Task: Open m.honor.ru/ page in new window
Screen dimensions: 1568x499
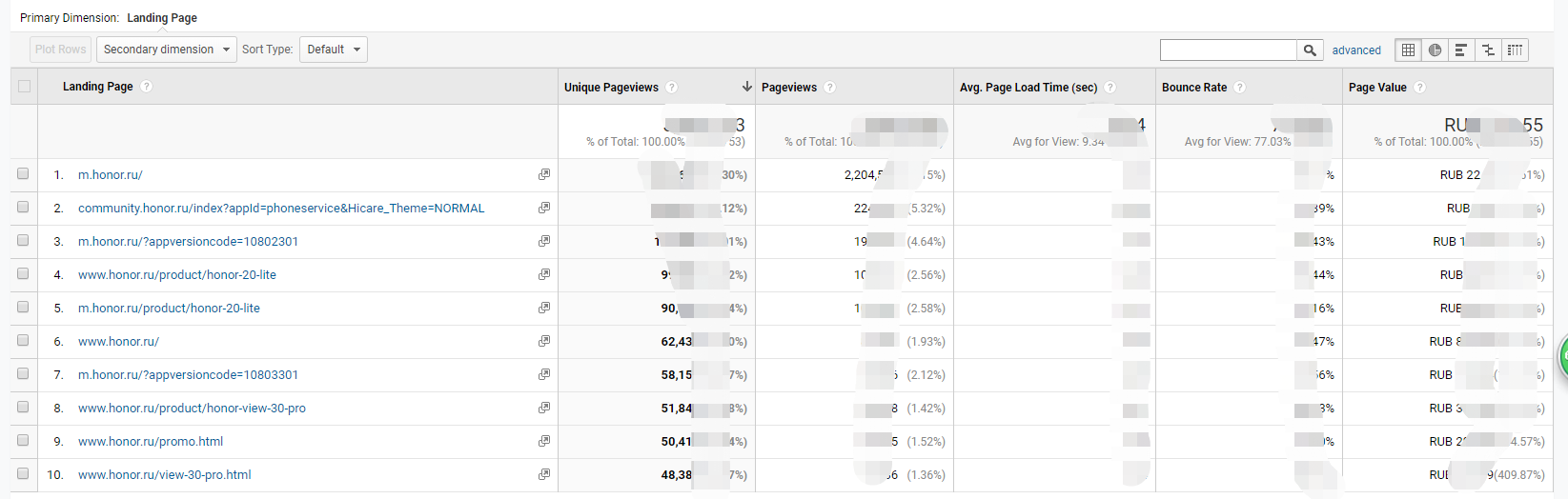Action: 544,174
